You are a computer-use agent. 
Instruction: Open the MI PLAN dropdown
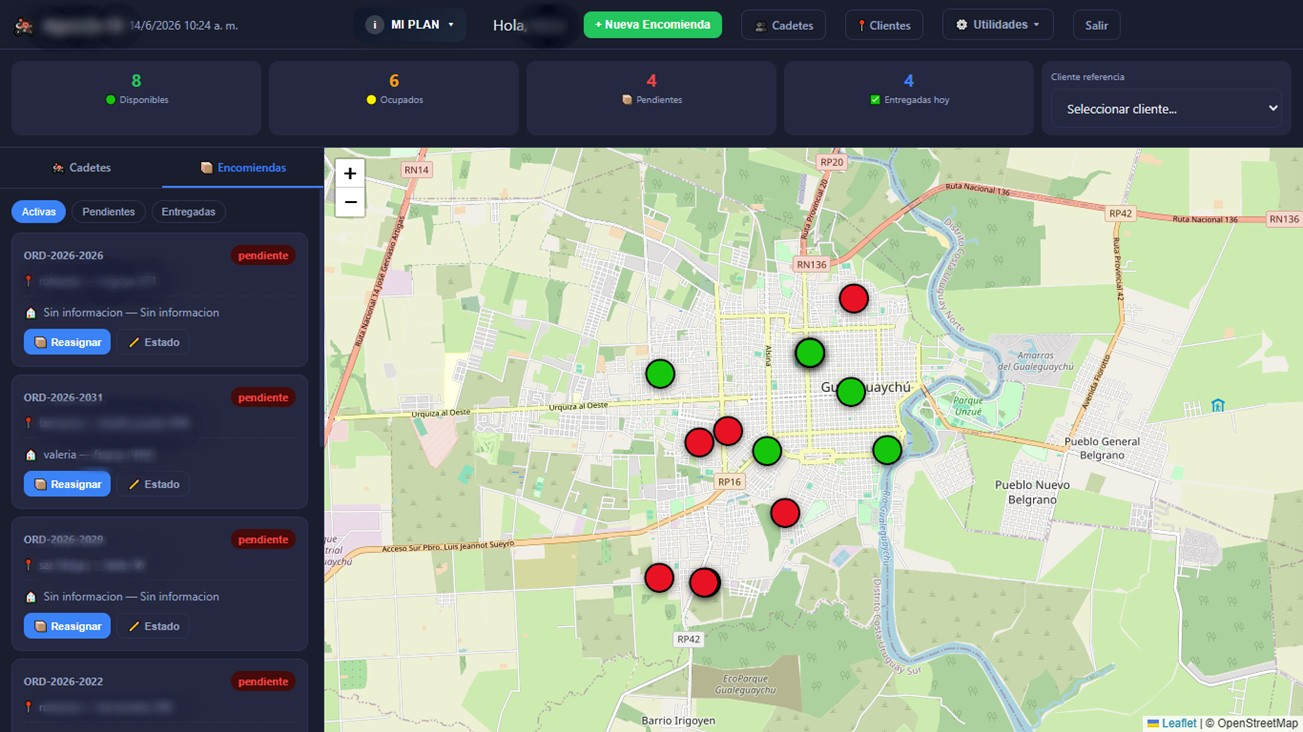410,25
